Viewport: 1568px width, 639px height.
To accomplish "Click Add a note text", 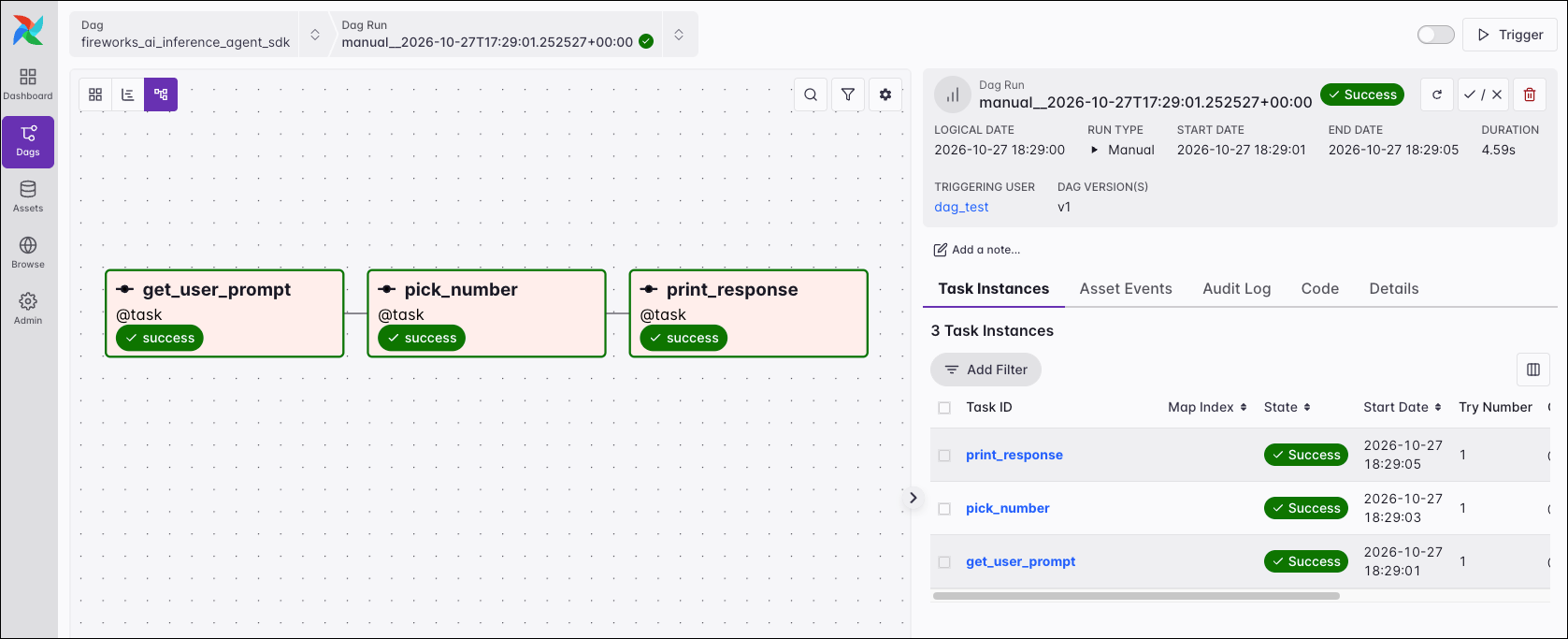I will point(985,250).
